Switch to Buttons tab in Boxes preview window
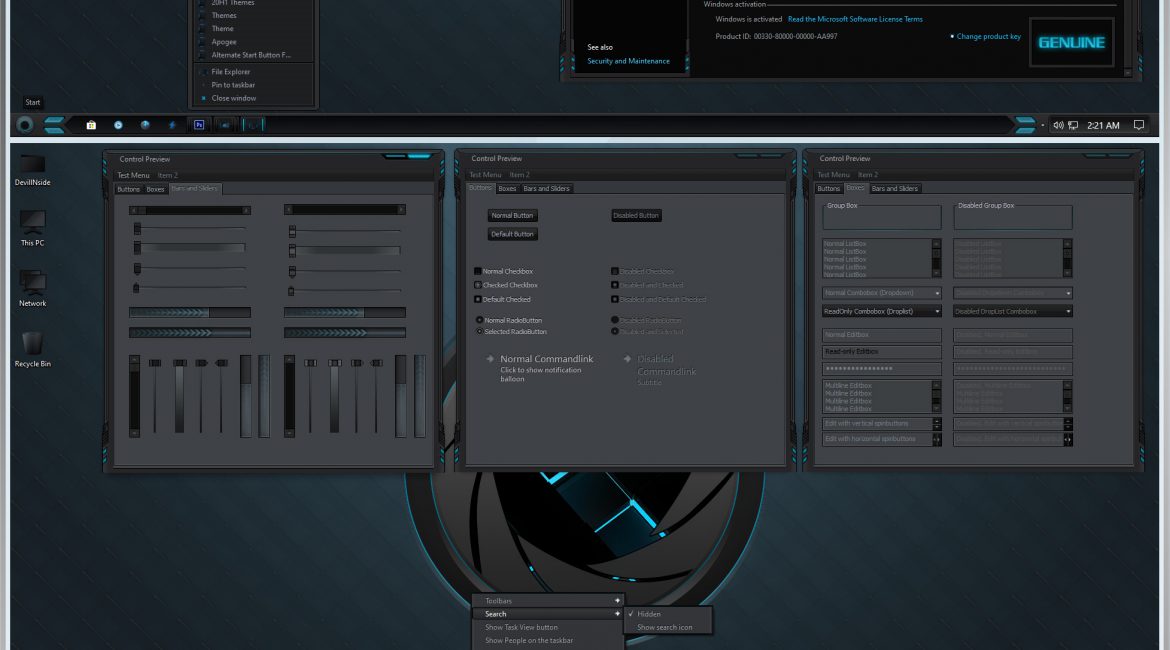The height and width of the screenshot is (650, 1170). (x=828, y=189)
